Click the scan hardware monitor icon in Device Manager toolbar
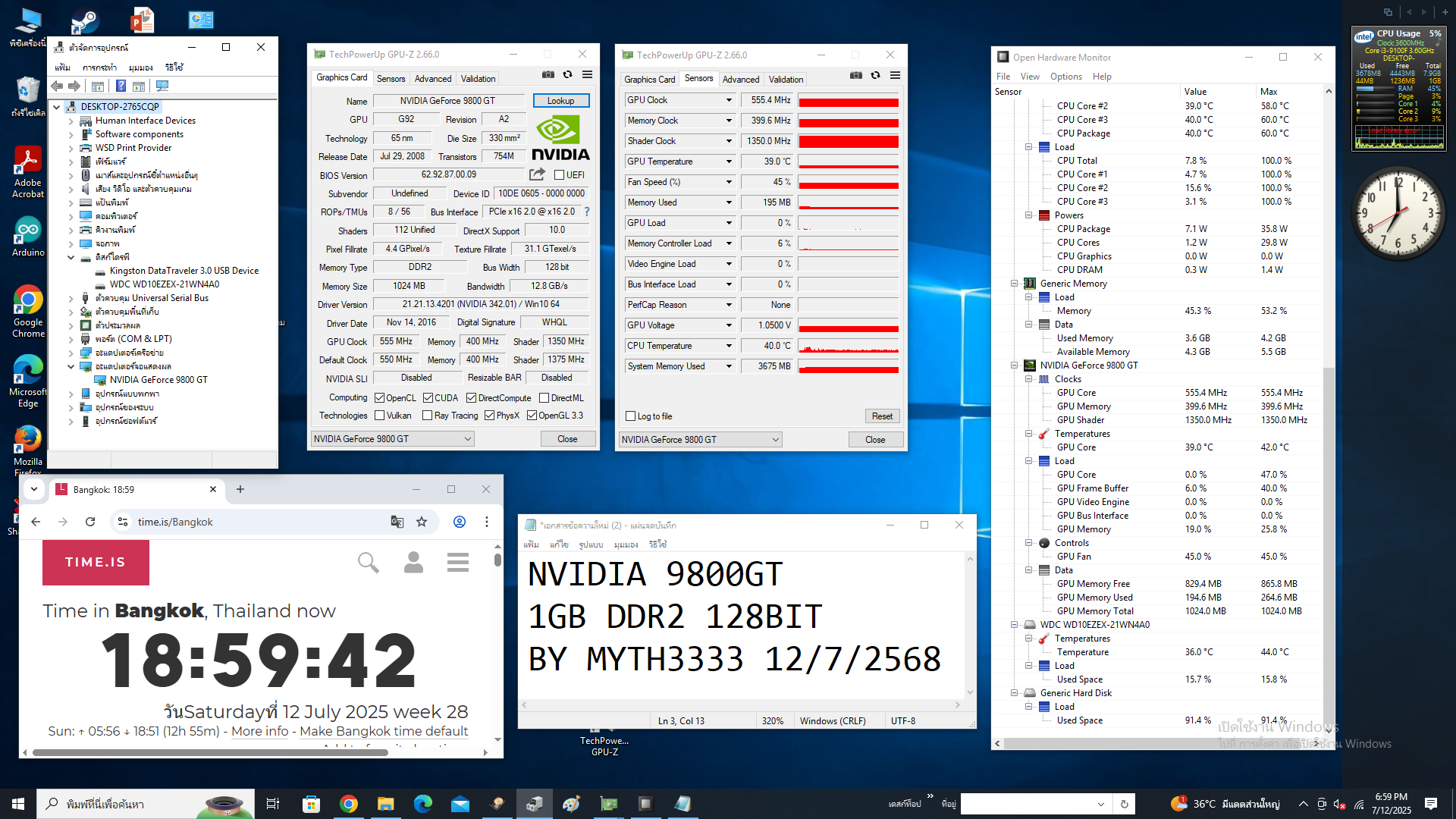The width and height of the screenshot is (1456, 819). pos(162,86)
